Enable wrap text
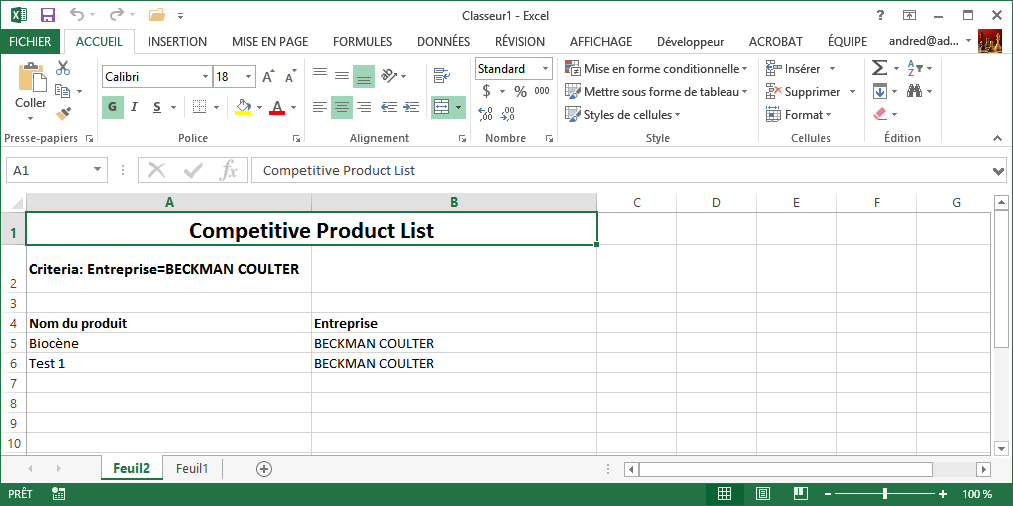The image size is (1013, 506). (442, 76)
